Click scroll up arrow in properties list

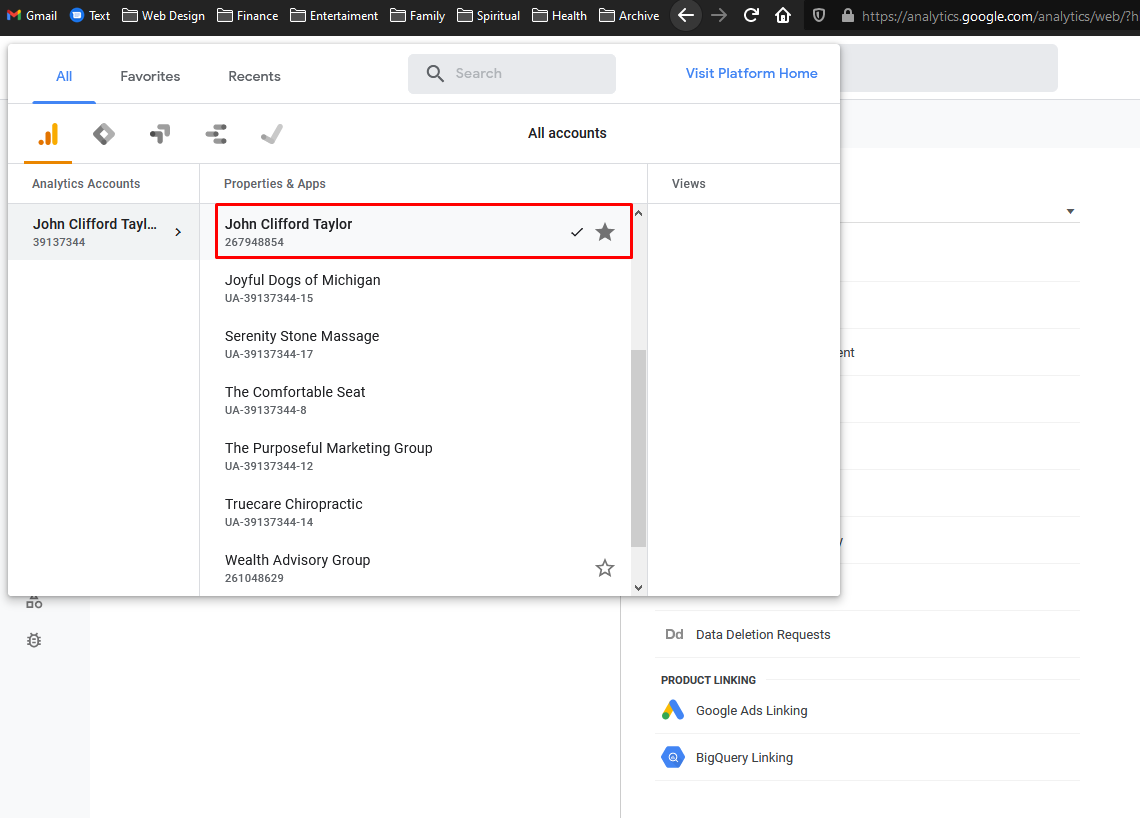coord(638,213)
